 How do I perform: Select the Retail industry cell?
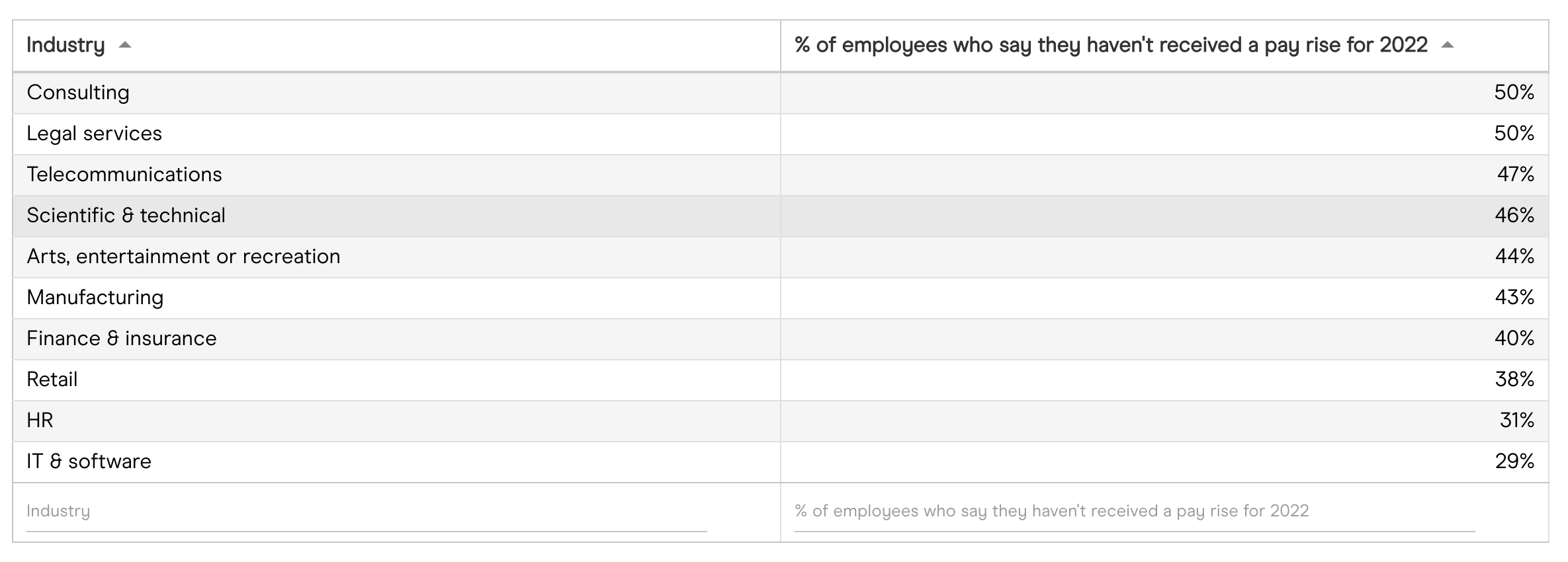52,380
